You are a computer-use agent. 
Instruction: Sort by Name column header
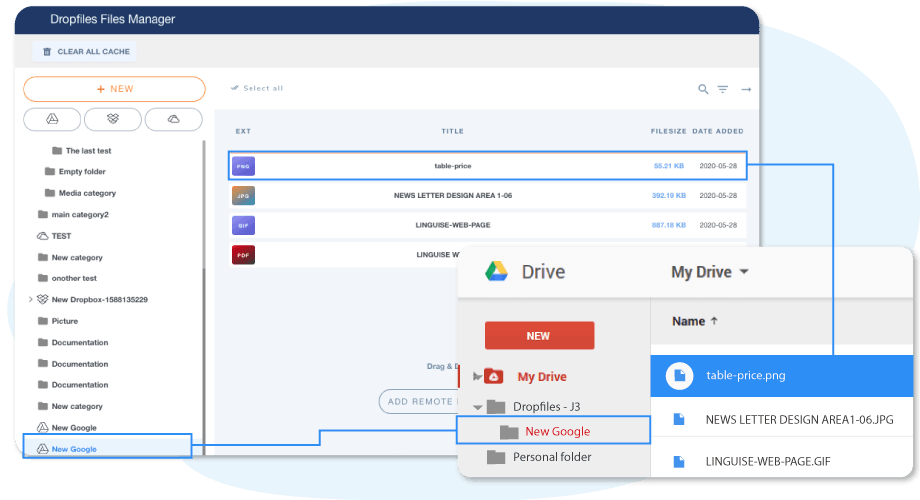click(x=694, y=321)
